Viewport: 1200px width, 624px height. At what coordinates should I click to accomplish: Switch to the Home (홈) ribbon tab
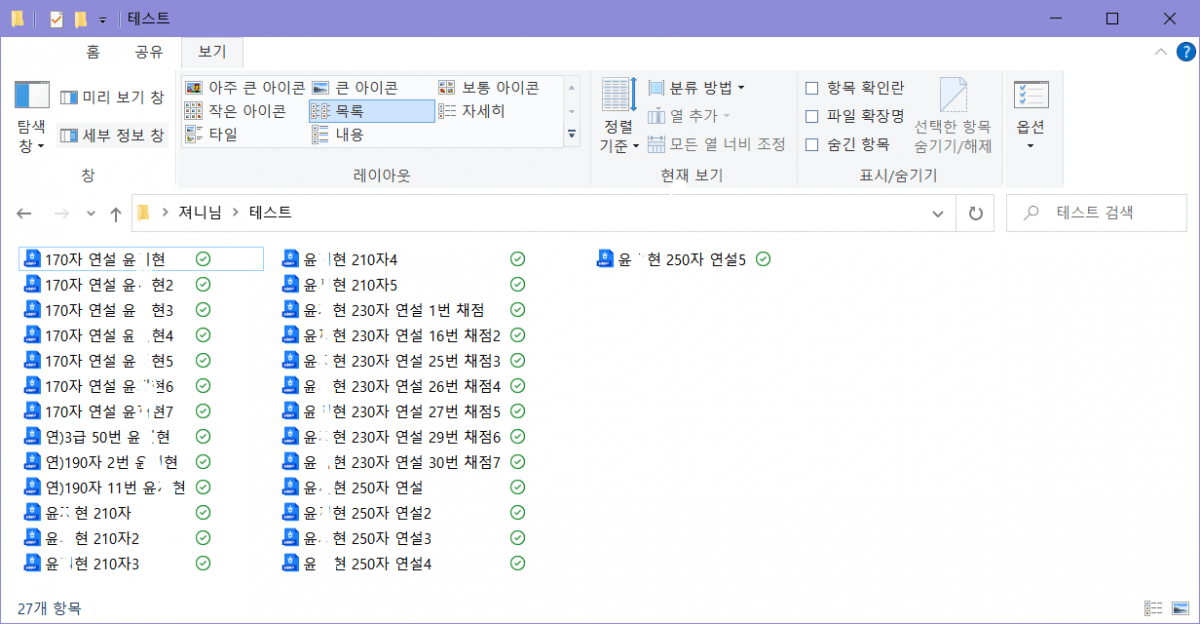pos(93,52)
